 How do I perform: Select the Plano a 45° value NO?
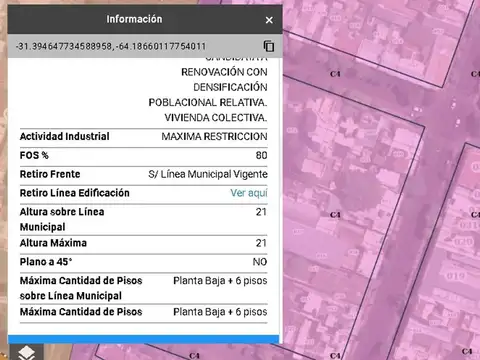coord(260,262)
